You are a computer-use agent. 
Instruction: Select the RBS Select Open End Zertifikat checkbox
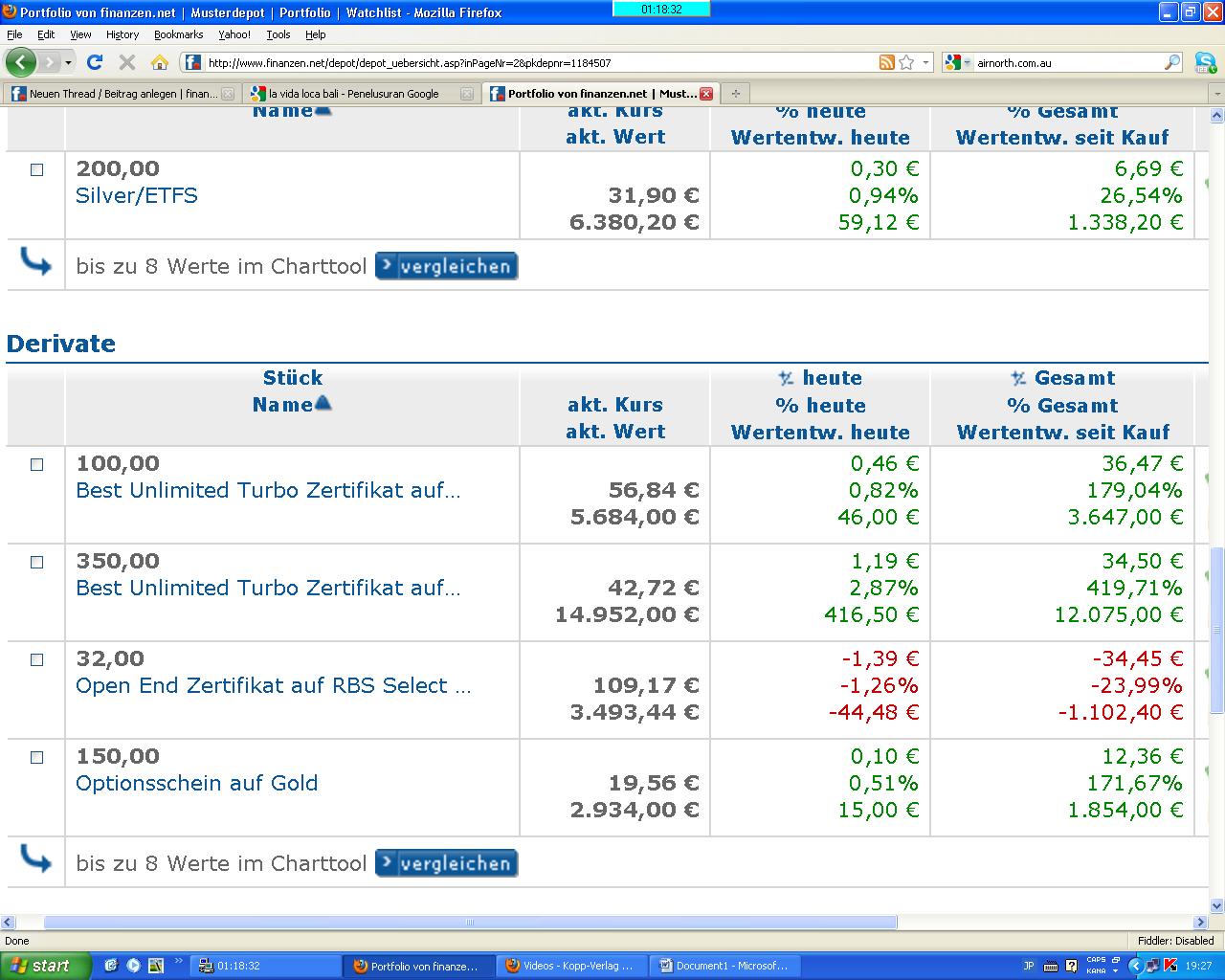[37, 659]
